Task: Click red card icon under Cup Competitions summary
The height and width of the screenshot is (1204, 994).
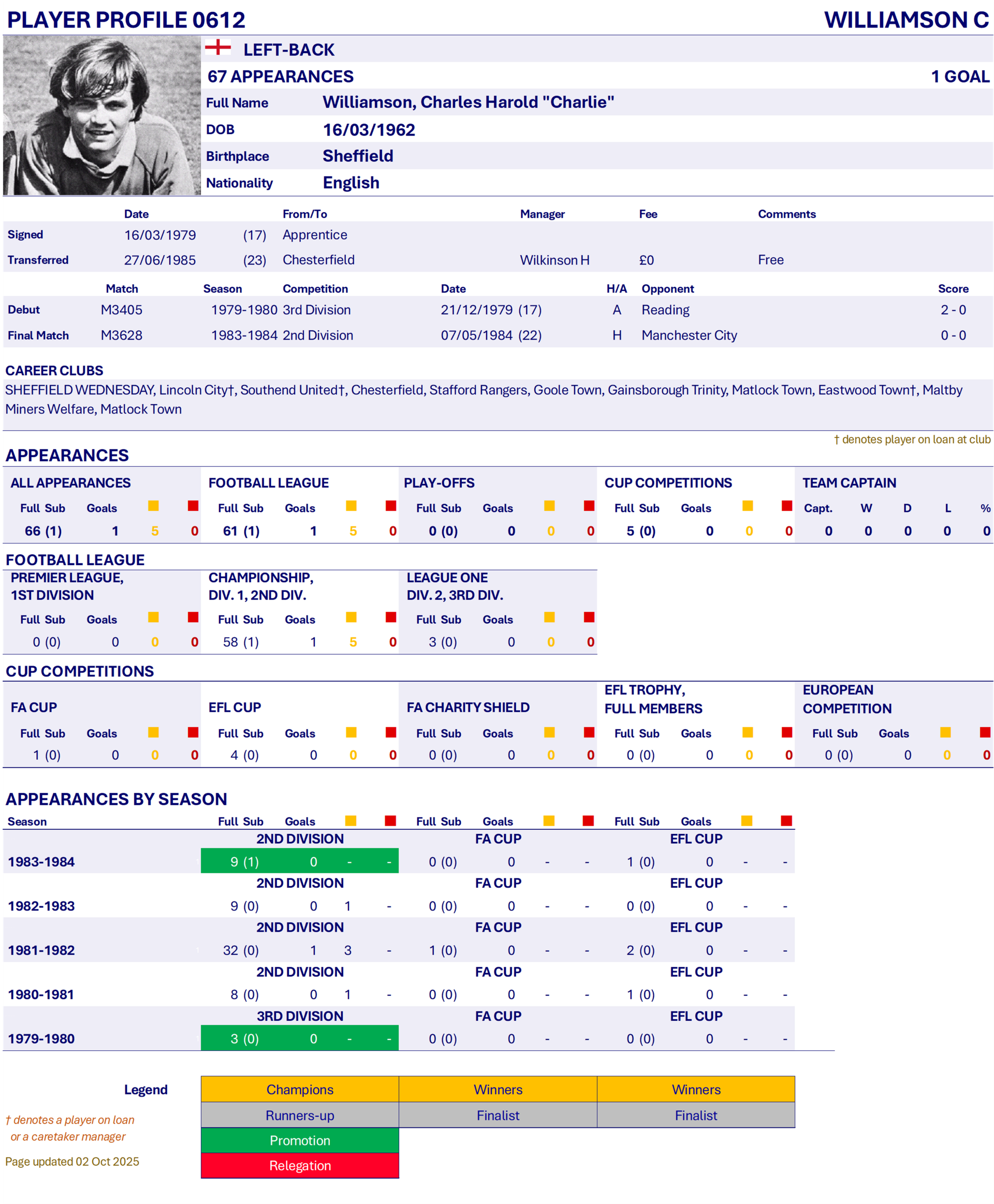Action: click(x=787, y=506)
